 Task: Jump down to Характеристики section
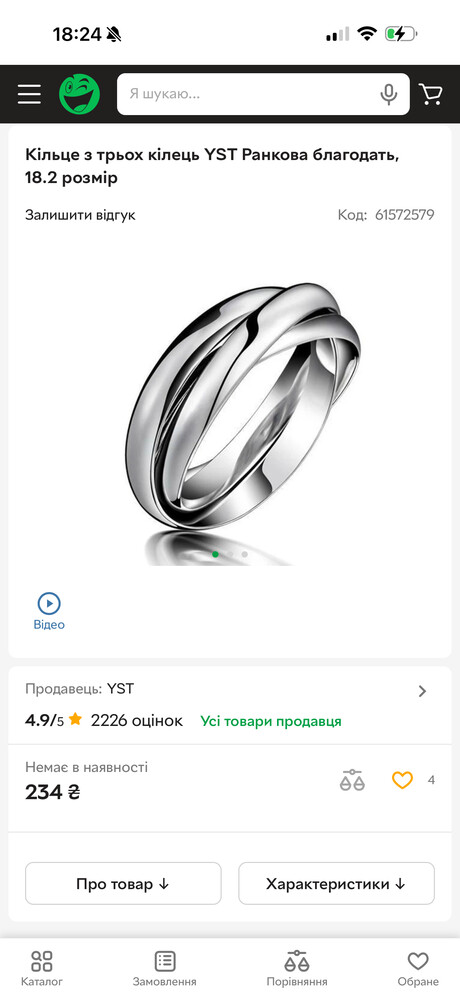coord(336,883)
